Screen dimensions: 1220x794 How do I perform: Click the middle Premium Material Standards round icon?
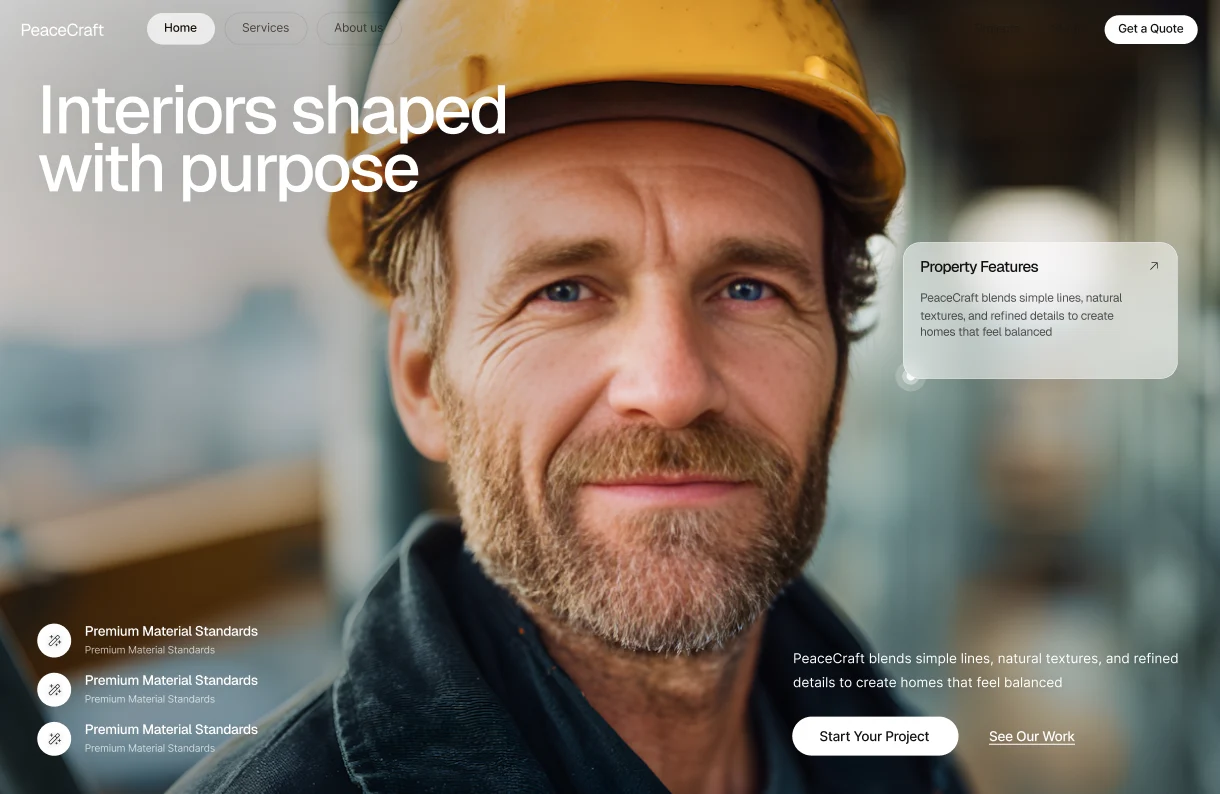click(x=54, y=689)
